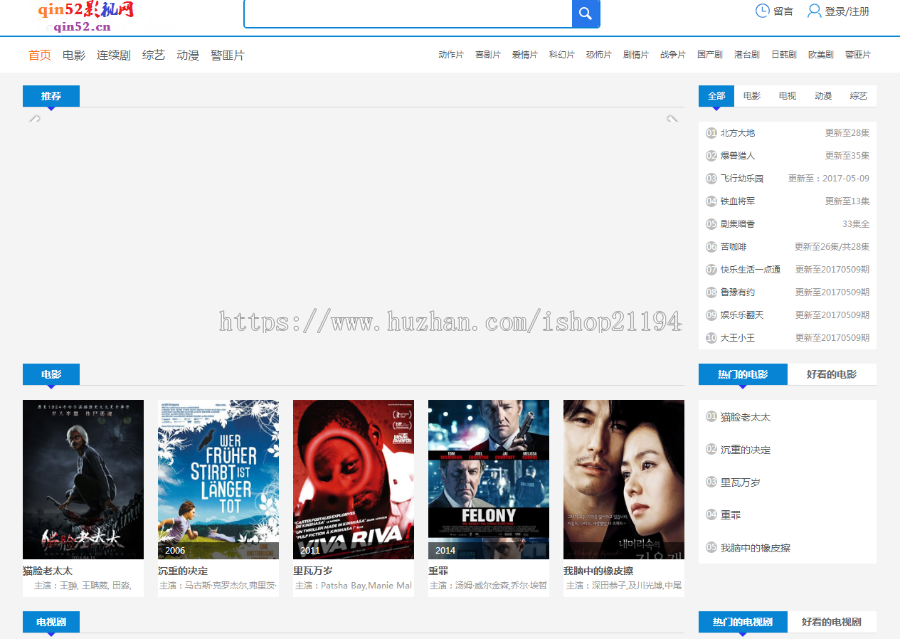This screenshot has width=900, height=639.
Task: Select the 热门的电视剧 tab
Action: pyautogui.click(x=743, y=622)
